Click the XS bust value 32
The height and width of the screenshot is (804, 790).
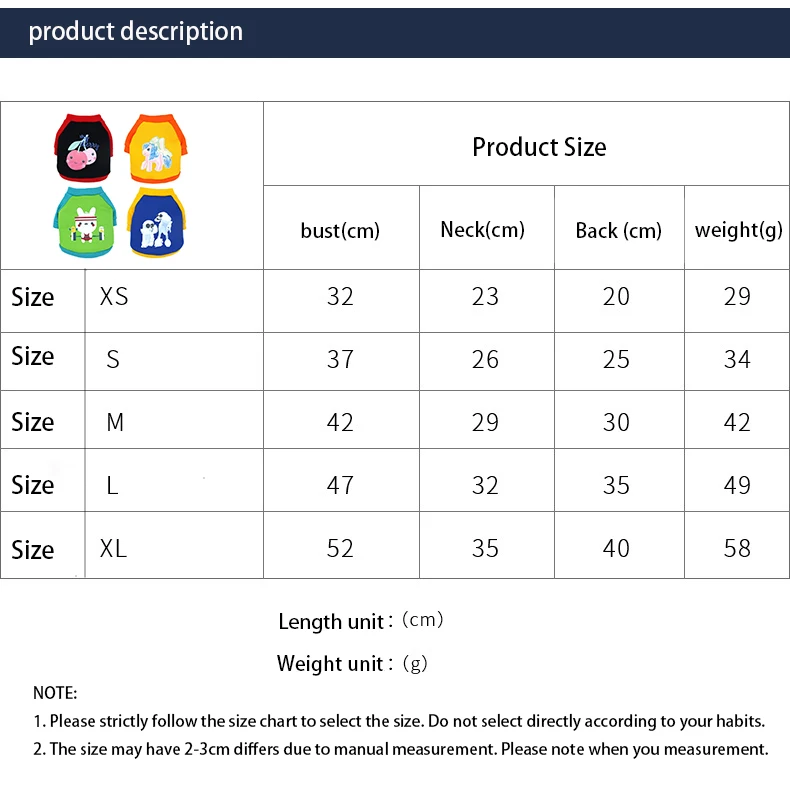point(340,297)
